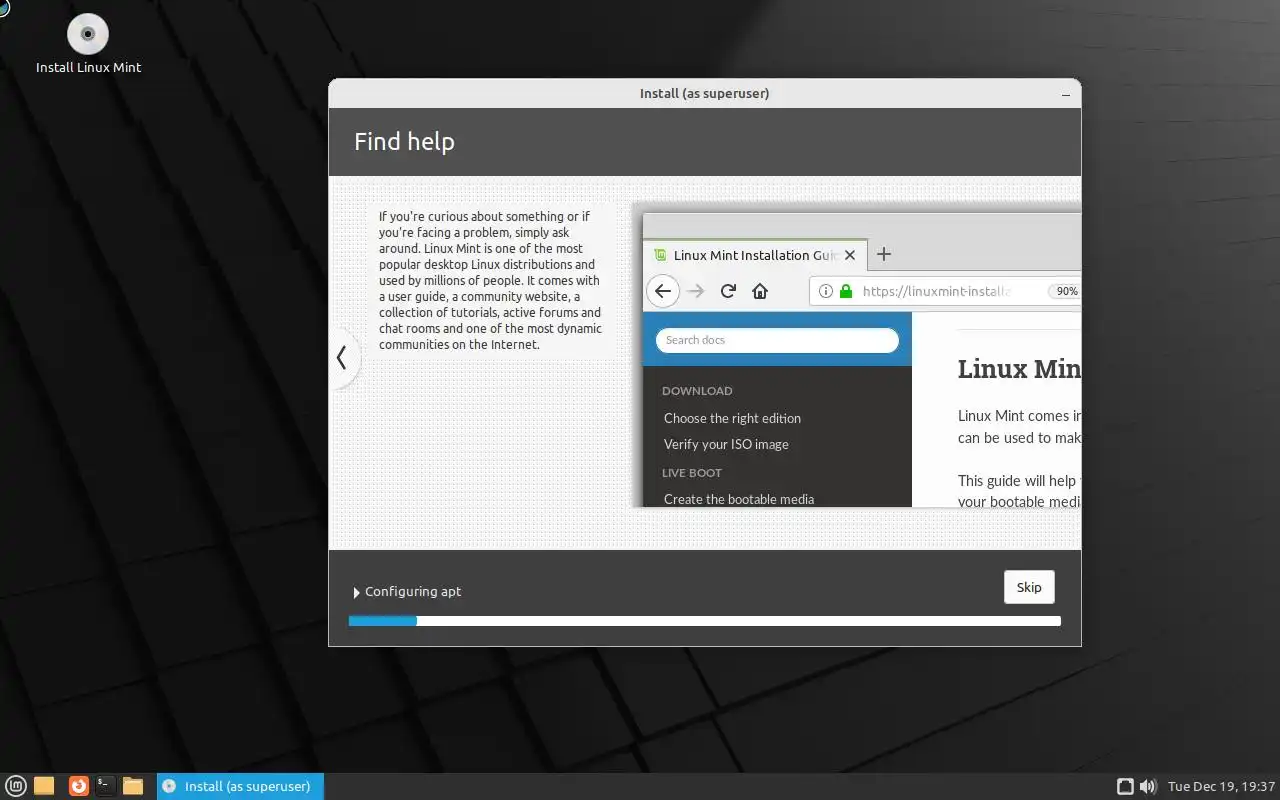This screenshot has width=1280, height=800.
Task: Open the sound volume tray icon
Action: [x=1148, y=786]
